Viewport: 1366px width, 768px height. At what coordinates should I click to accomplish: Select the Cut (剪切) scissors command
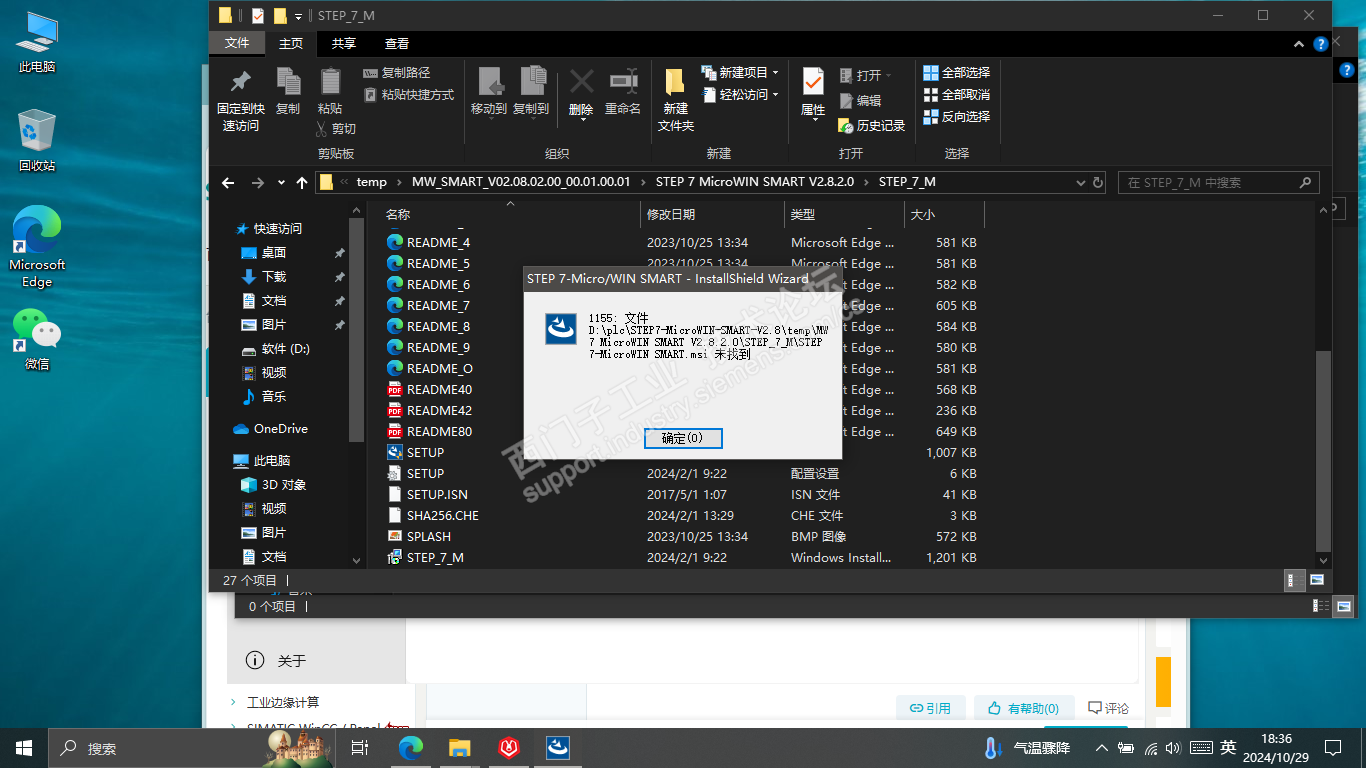pyautogui.click(x=336, y=129)
